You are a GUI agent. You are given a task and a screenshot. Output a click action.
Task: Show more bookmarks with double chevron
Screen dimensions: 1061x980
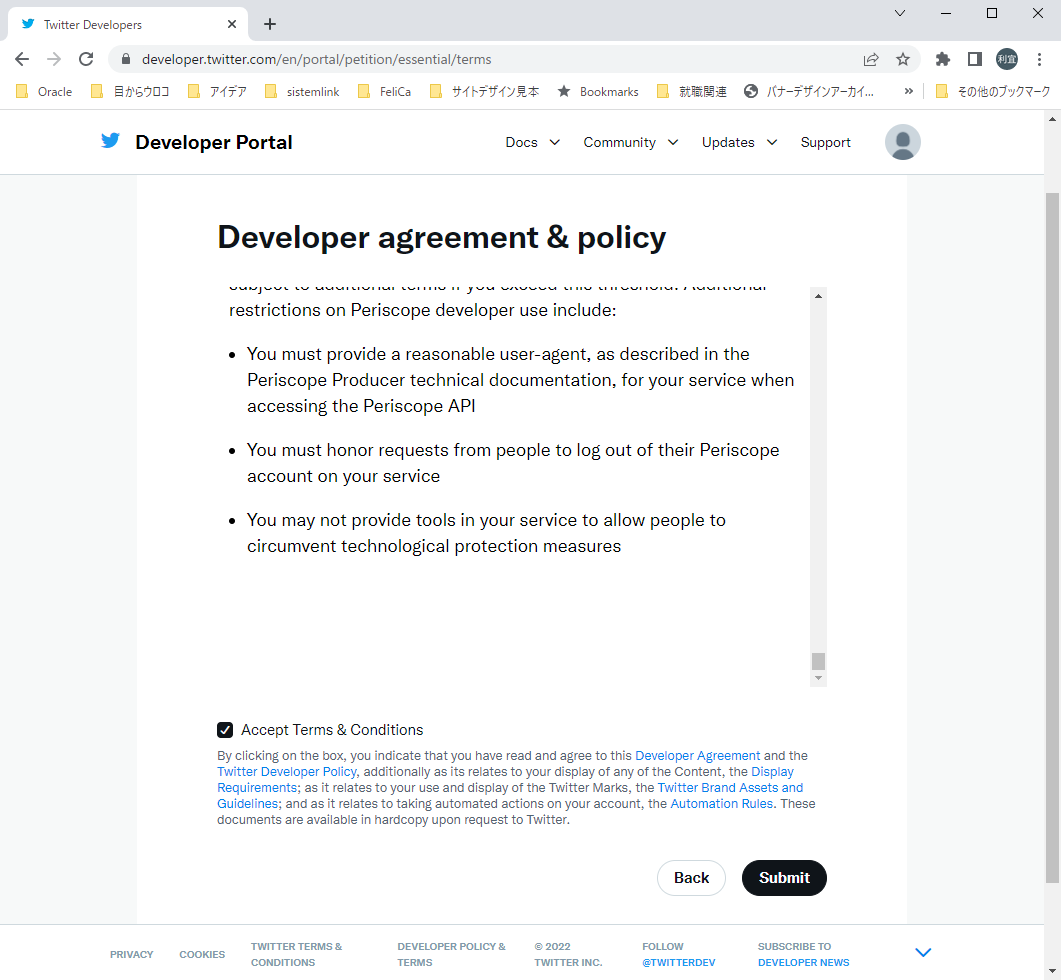(909, 91)
